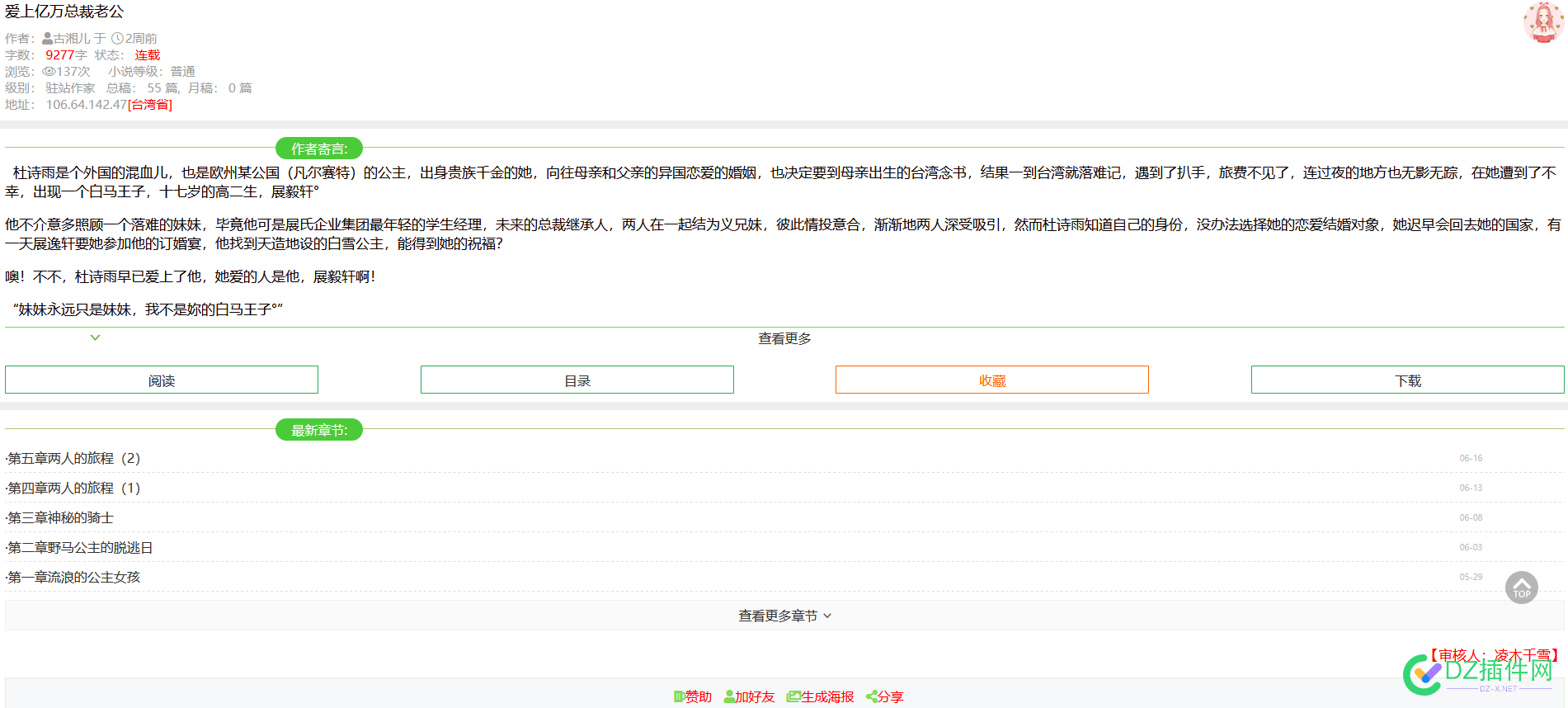This screenshot has width=1568, height=708.
Task: Click the novel title 爱上亿万总裁老公
Action: coord(64,12)
